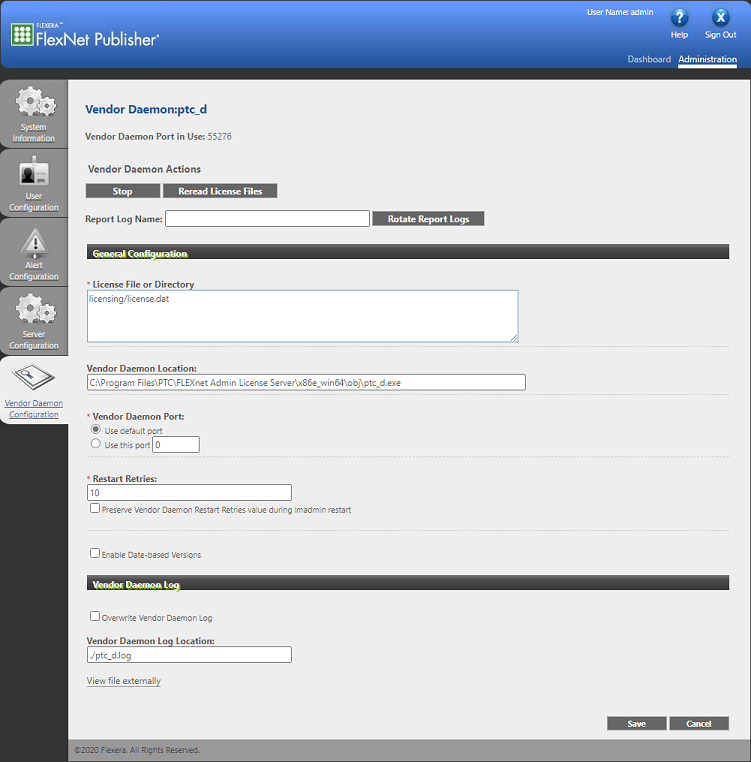Viewport: 751px width, 762px height.
Task: Click the Vendor Daemon:ptc_d heading
Action: (146, 109)
